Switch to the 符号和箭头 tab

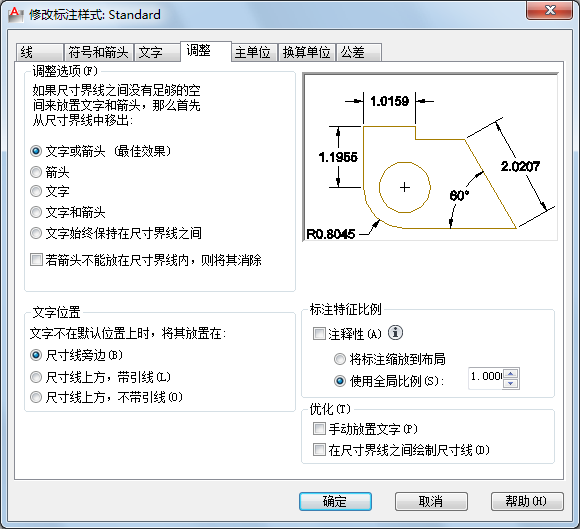(98, 52)
